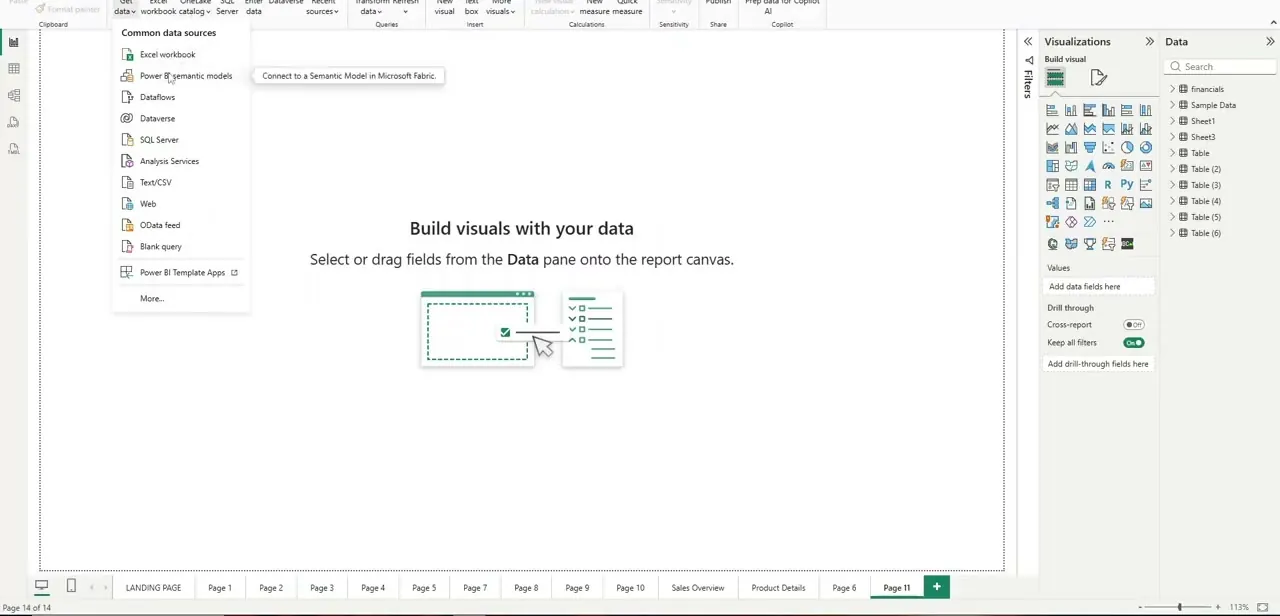The image size is (1280, 616).
Task: Add a new page
Action: 937,587
